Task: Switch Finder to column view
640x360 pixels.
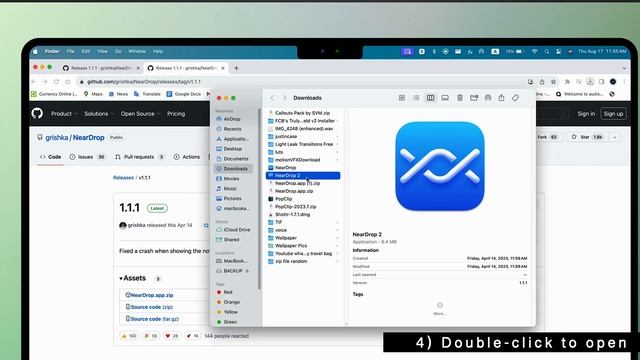Action: (430, 98)
